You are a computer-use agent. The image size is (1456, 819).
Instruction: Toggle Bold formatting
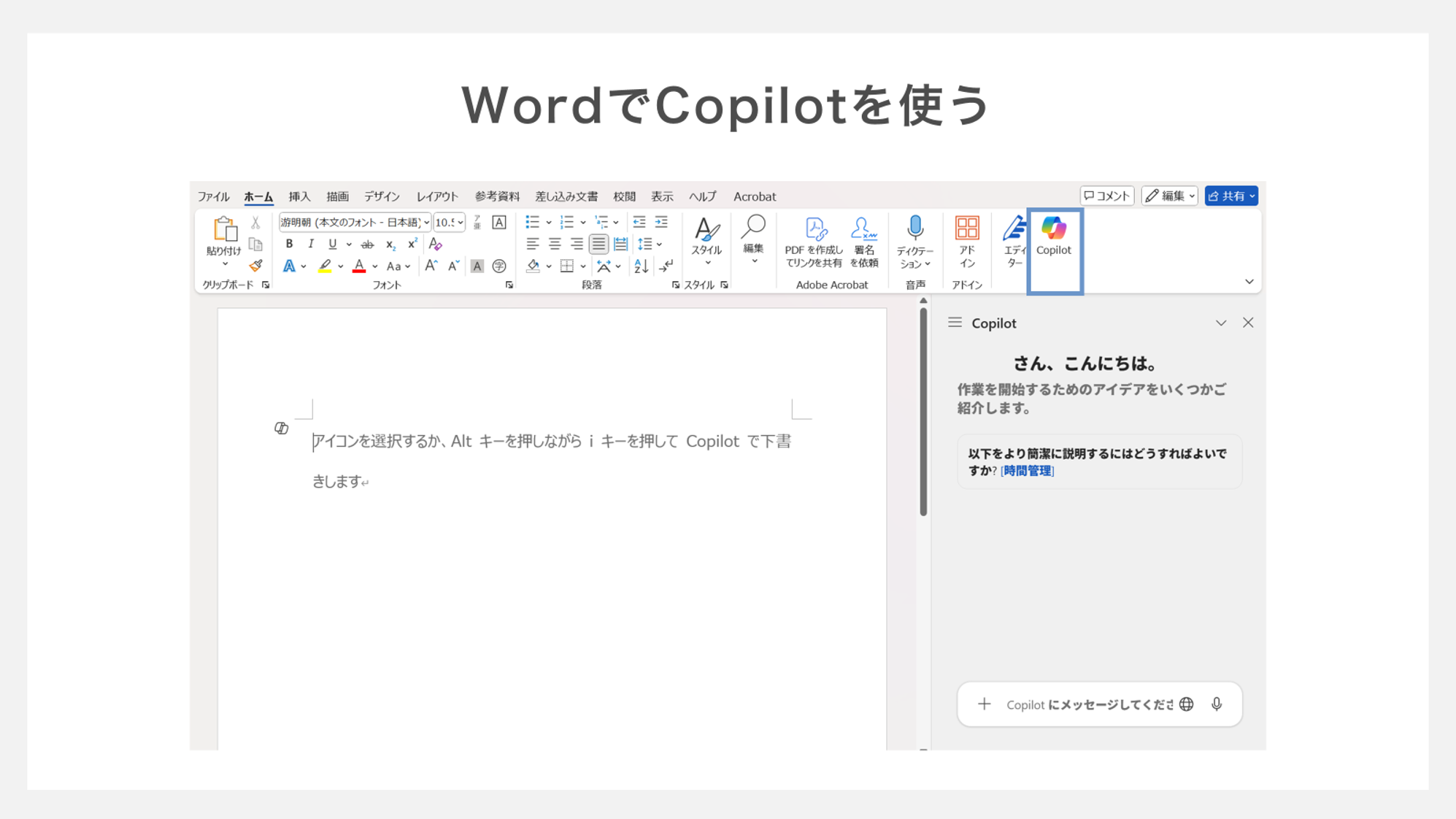pyautogui.click(x=289, y=244)
